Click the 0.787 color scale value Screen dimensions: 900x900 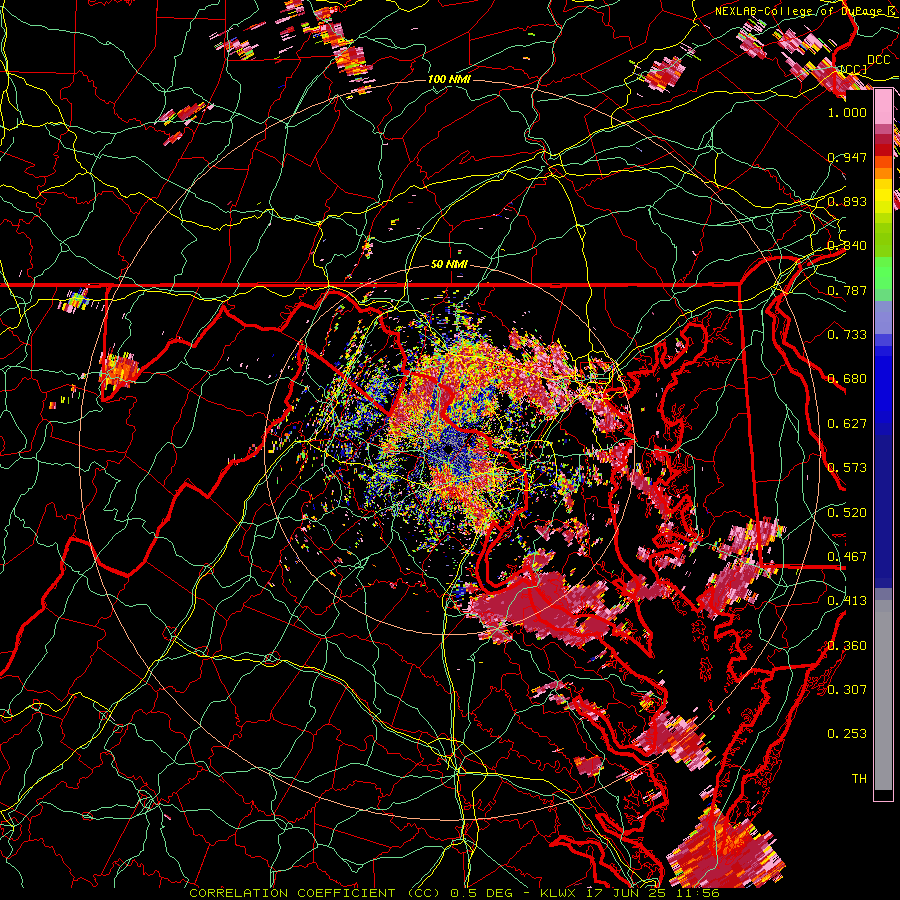(x=847, y=290)
